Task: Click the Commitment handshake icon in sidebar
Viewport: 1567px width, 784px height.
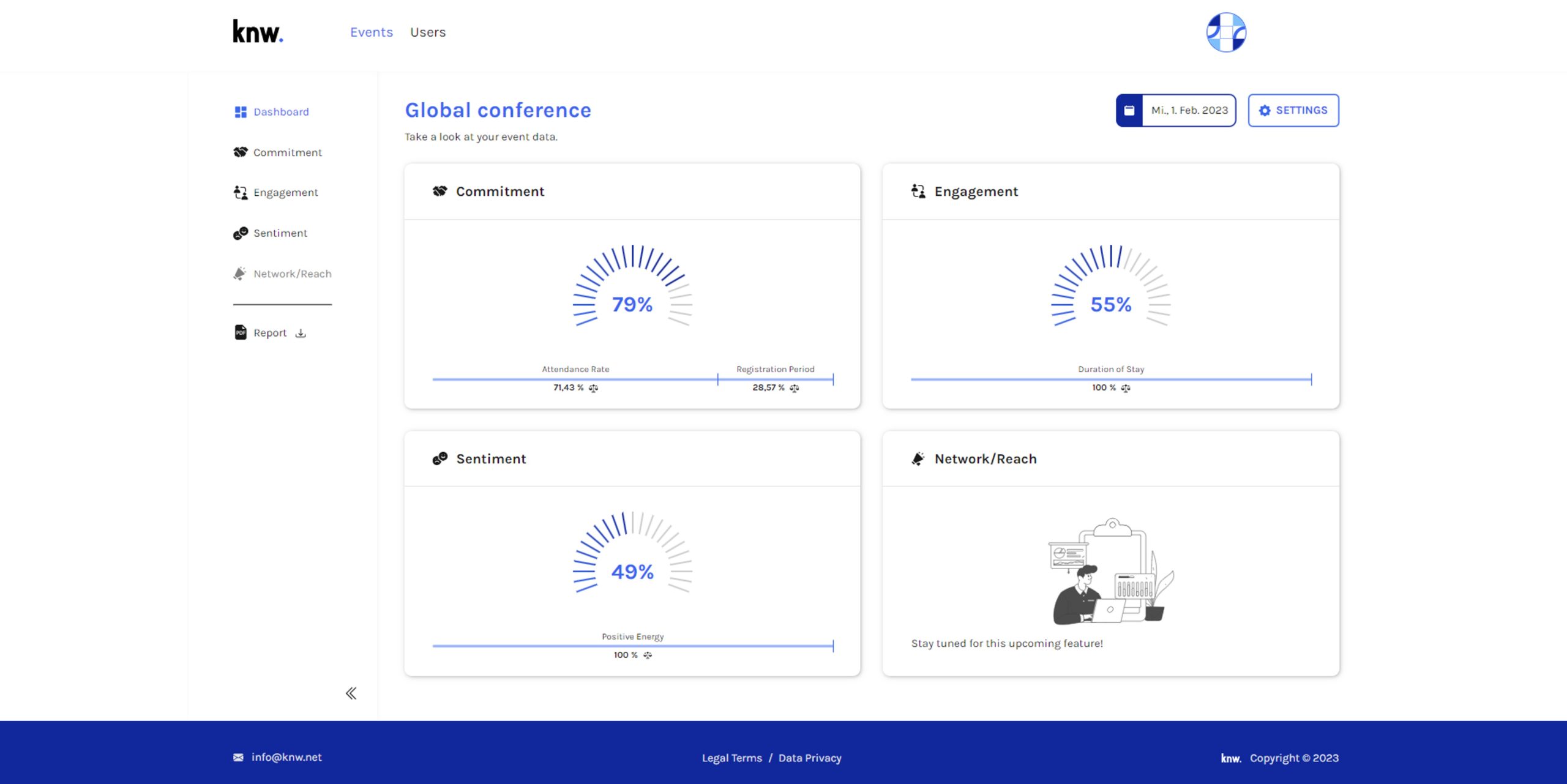Action: pos(241,152)
